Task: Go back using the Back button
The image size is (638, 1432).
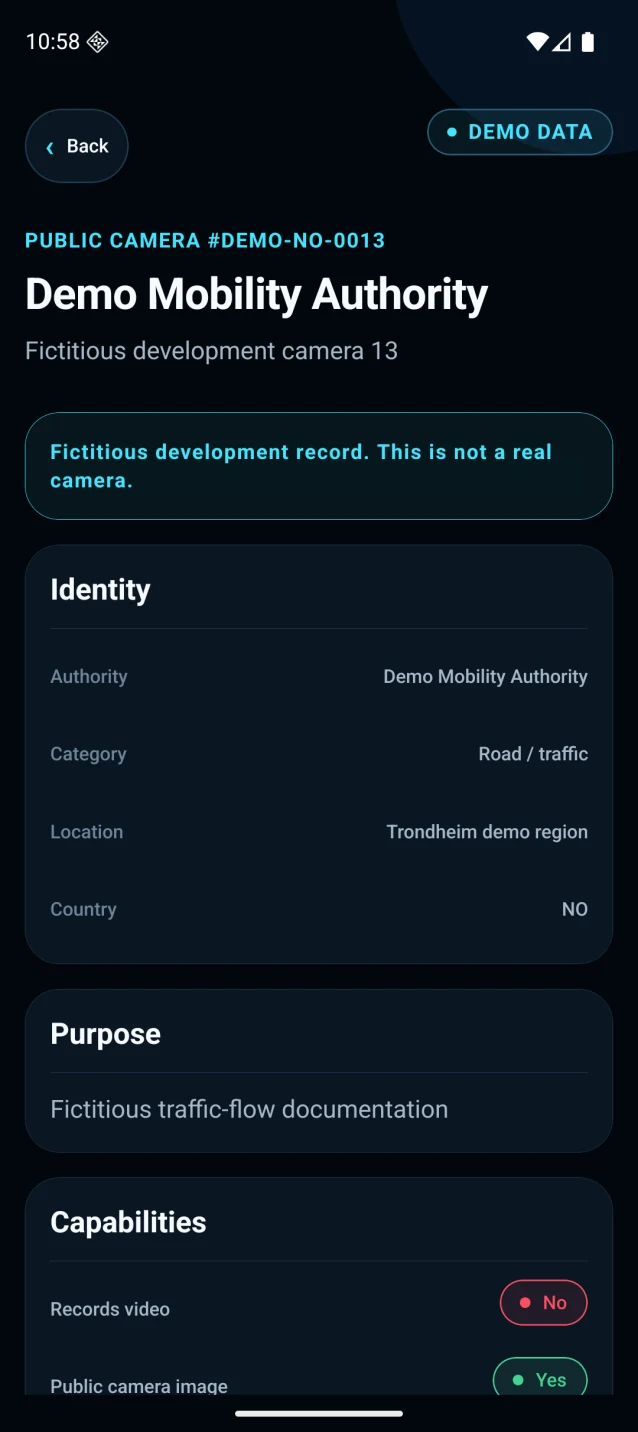Action: click(x=77, y=146)
